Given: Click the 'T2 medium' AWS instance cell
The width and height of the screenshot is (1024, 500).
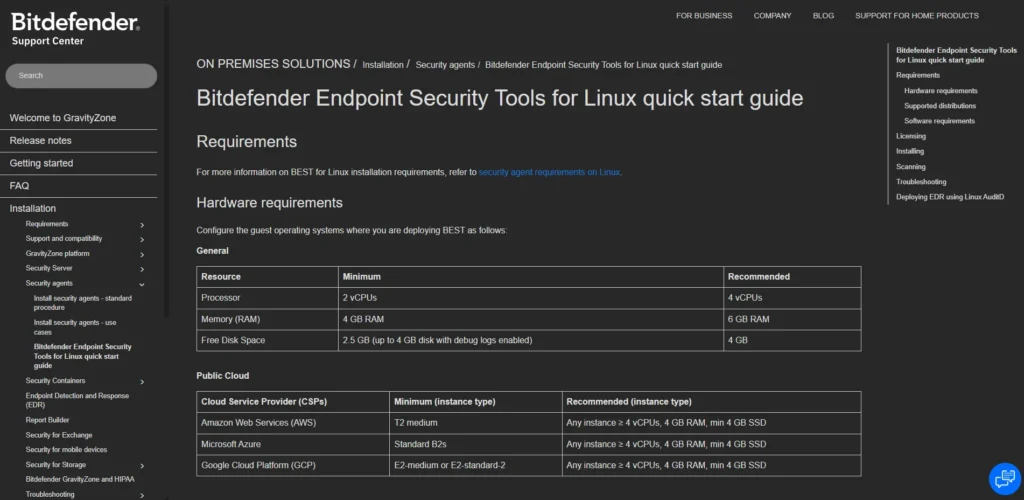Looking at the screenshot, I should (x=475, y=423).
